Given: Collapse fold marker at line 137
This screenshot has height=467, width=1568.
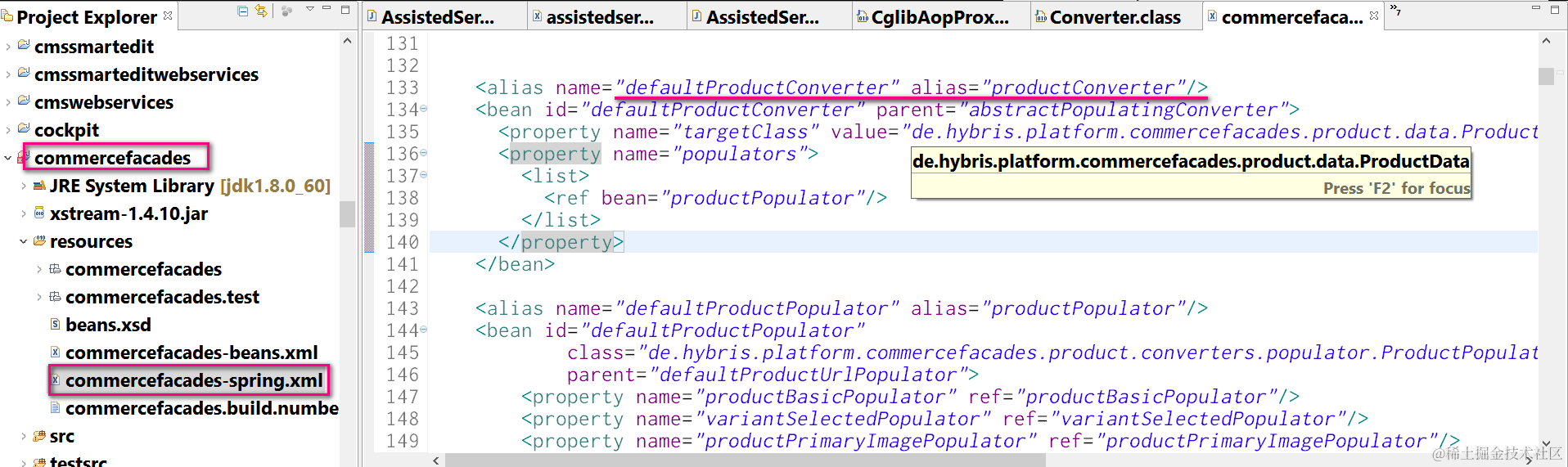Looking at the screenshot, I should point(423,175).
